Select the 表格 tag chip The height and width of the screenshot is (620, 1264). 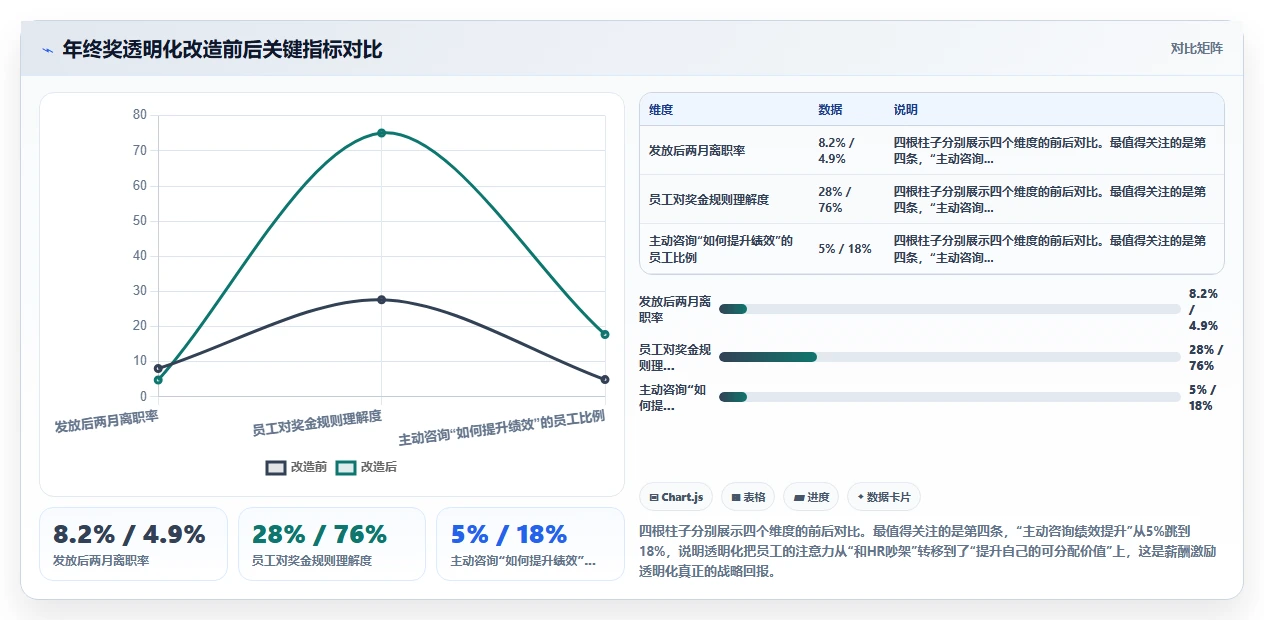click(748, 497)
